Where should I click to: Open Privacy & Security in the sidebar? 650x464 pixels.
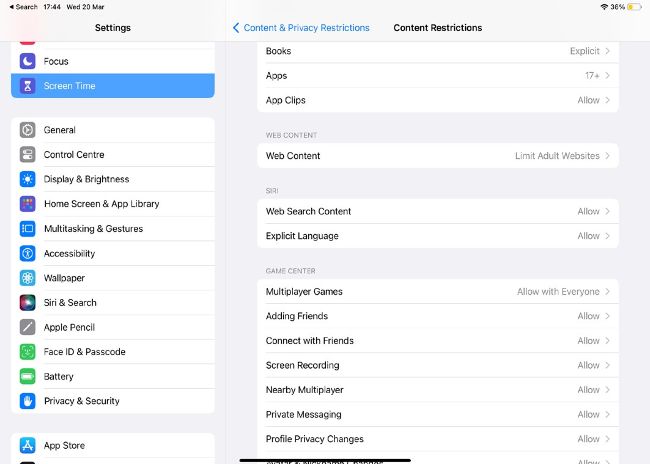coord(81,401)
